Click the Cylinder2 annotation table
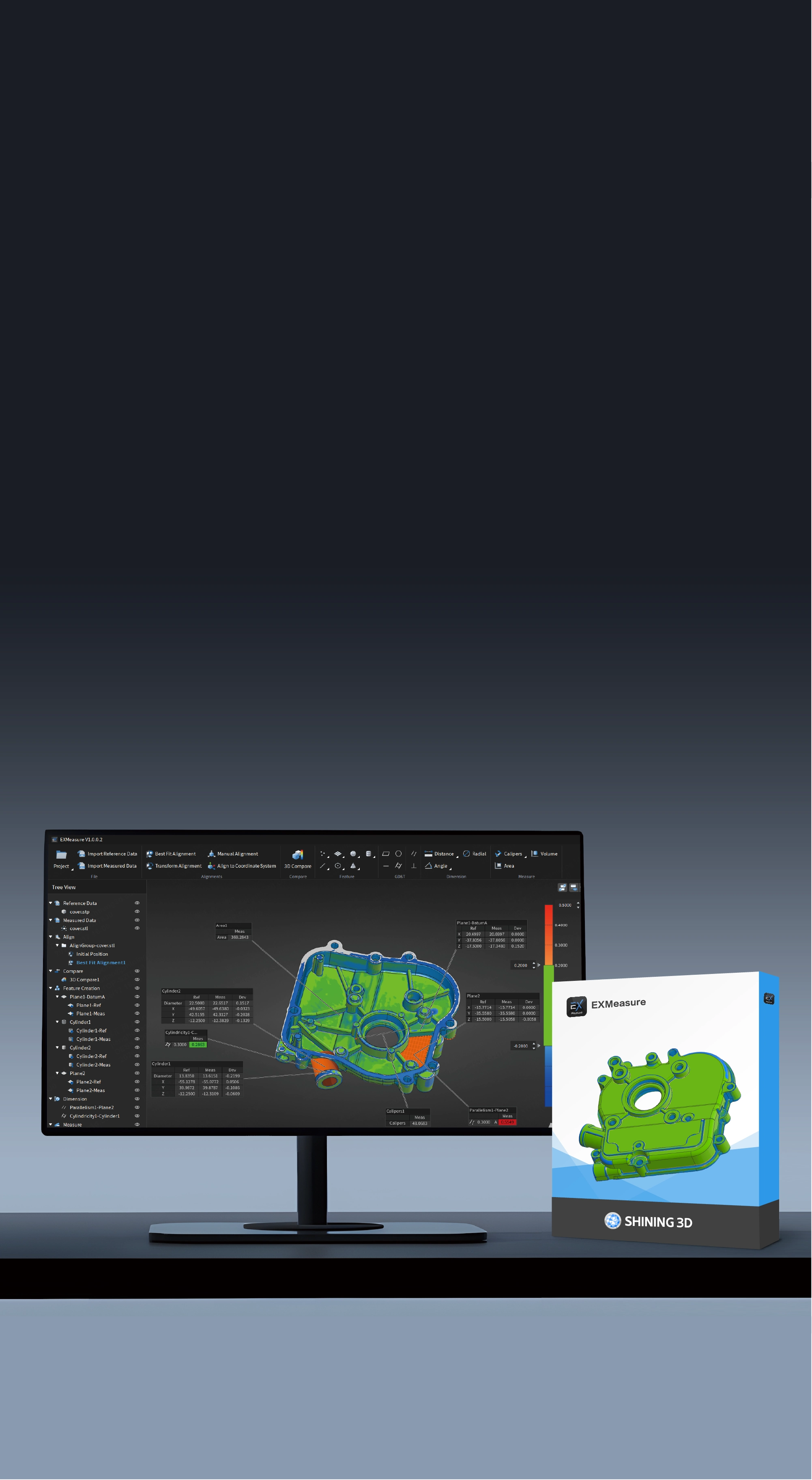The height and width of the screenshot is (1480, 812). tap(207, 1006)
